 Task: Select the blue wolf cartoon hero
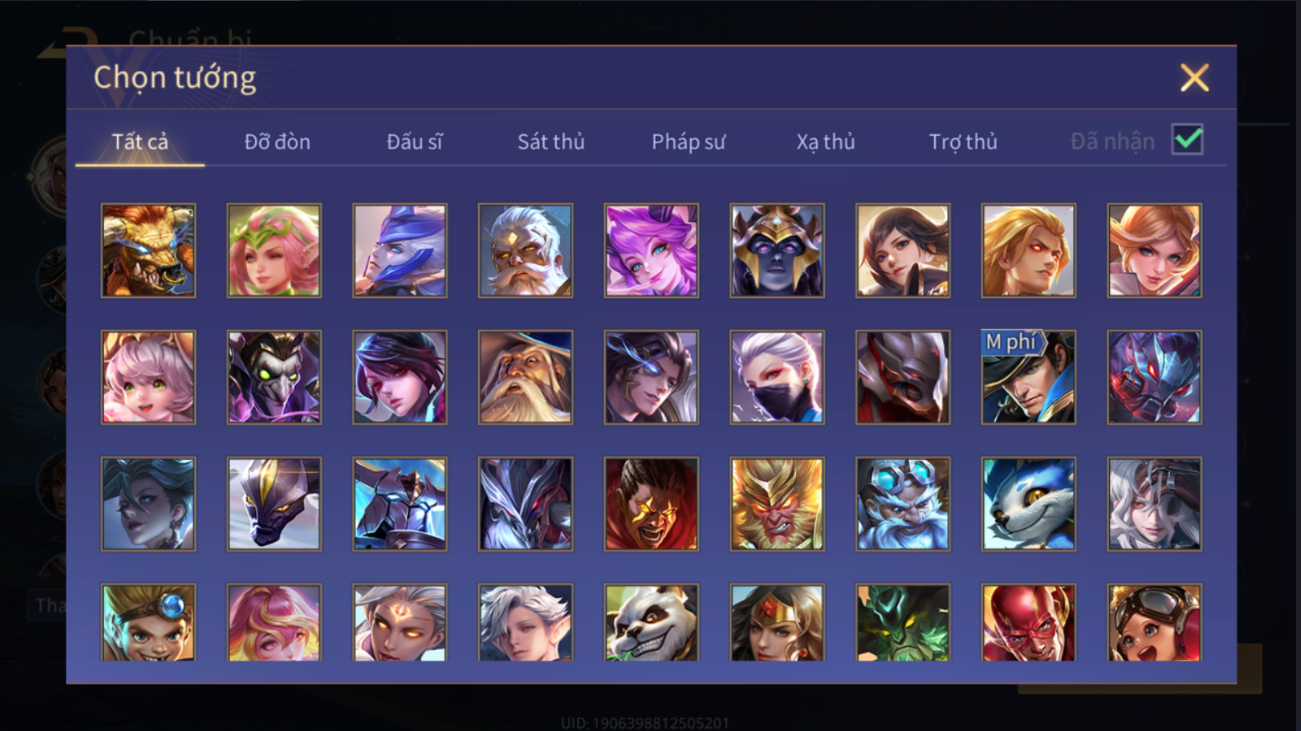(x=1028, y=504)
